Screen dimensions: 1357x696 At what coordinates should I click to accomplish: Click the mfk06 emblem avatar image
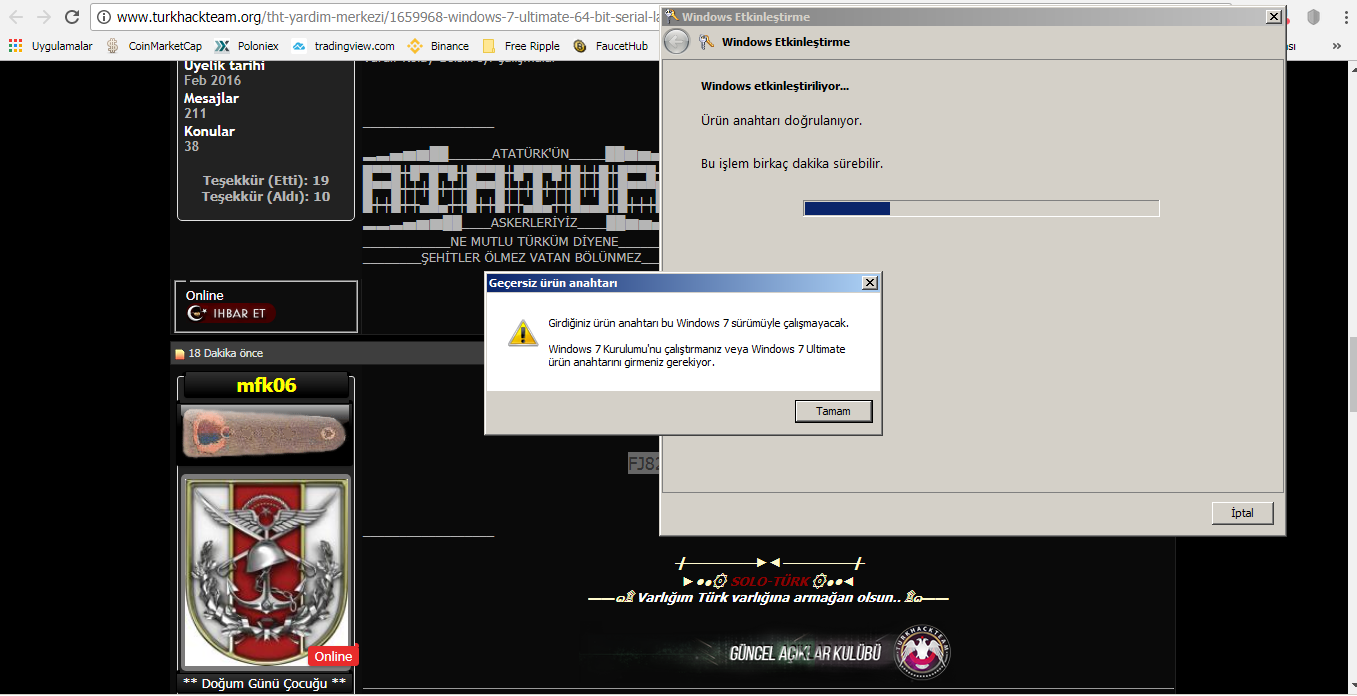click(266, 571)
